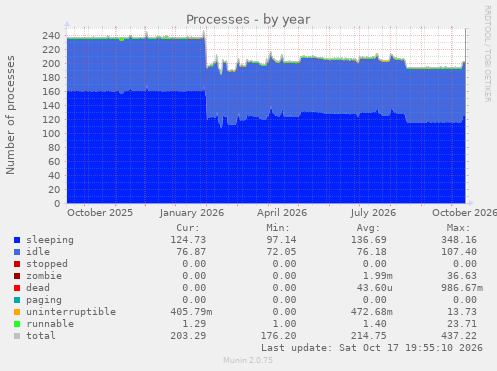Click the 'Processes - by year' title

click(248, 20)
